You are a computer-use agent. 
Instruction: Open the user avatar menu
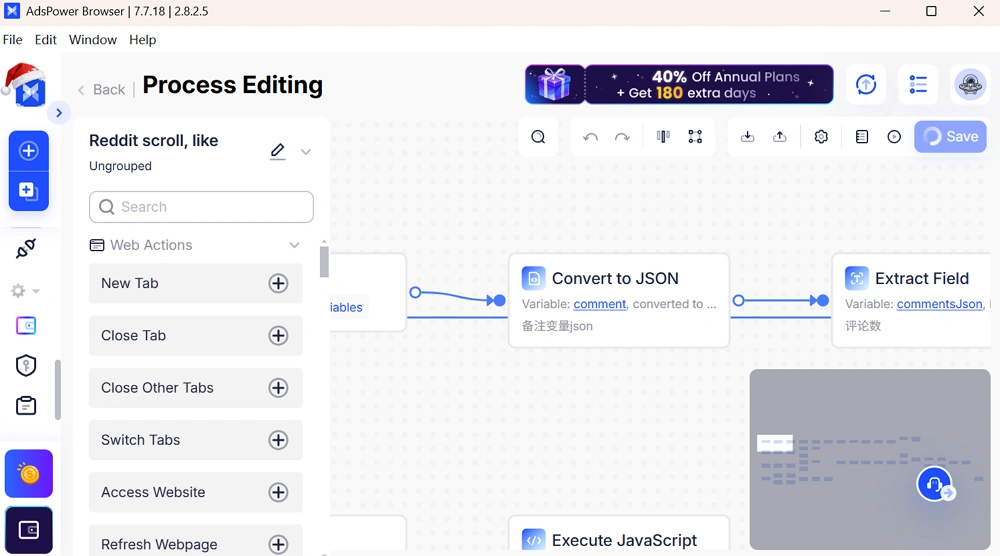[x=970, y=84]
